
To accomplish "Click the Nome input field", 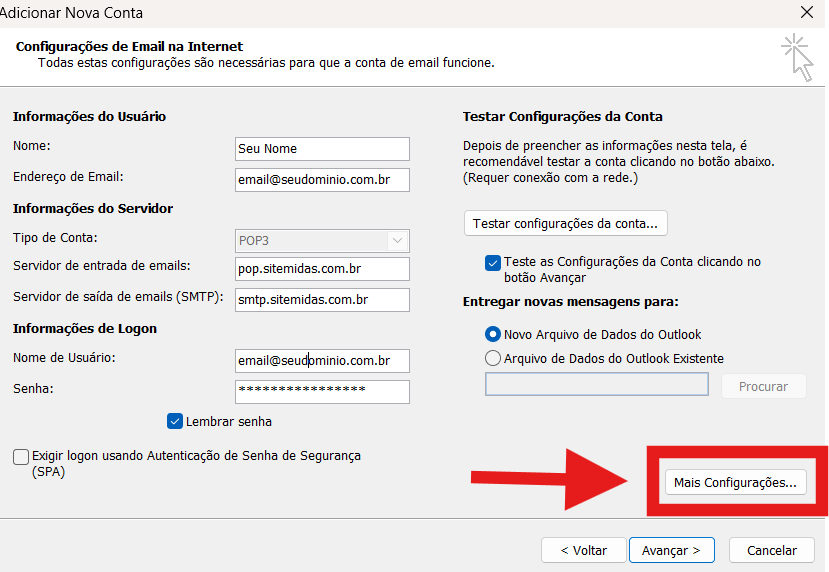I will 322,149.
